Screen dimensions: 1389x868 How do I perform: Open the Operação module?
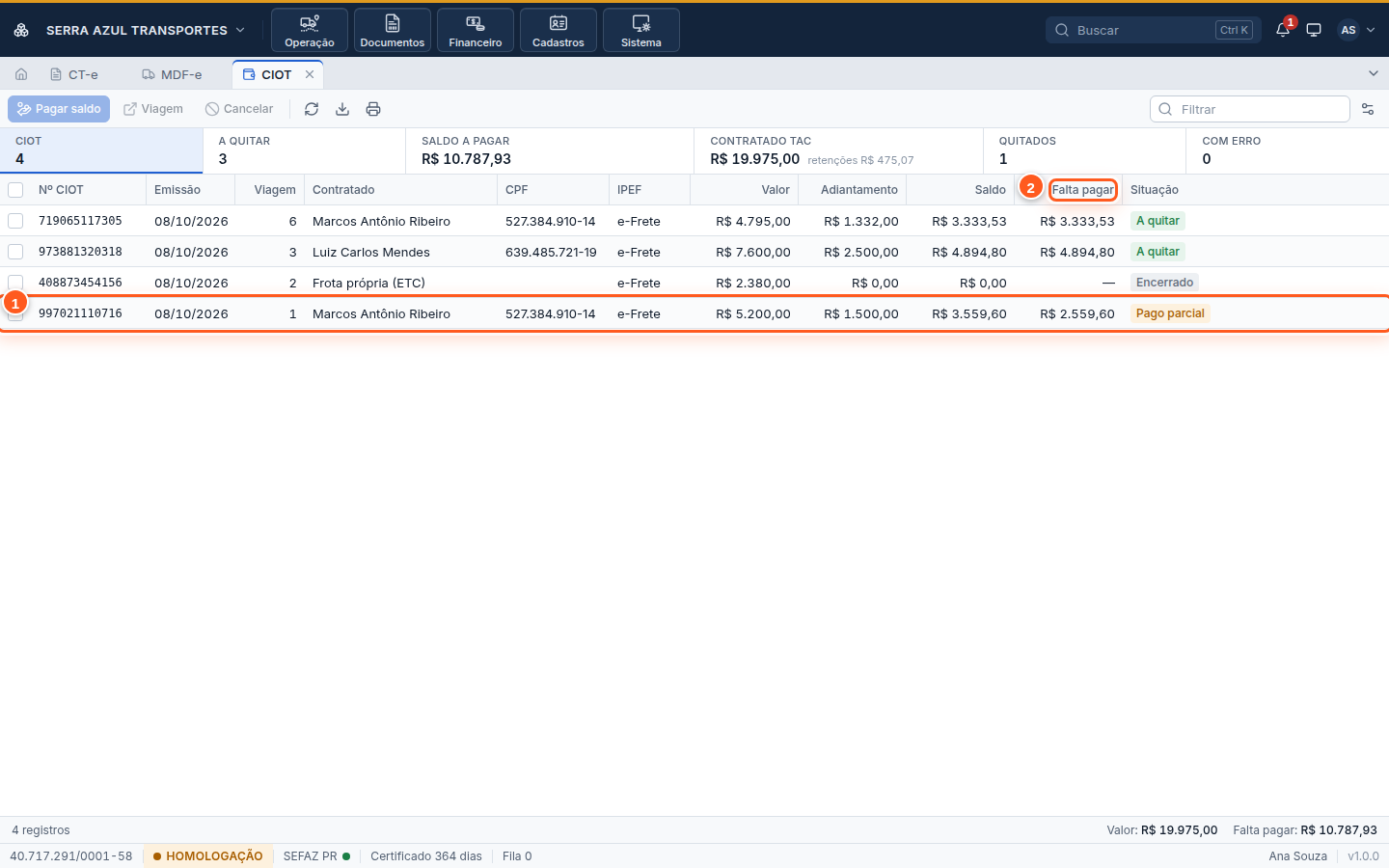(310, 30)
